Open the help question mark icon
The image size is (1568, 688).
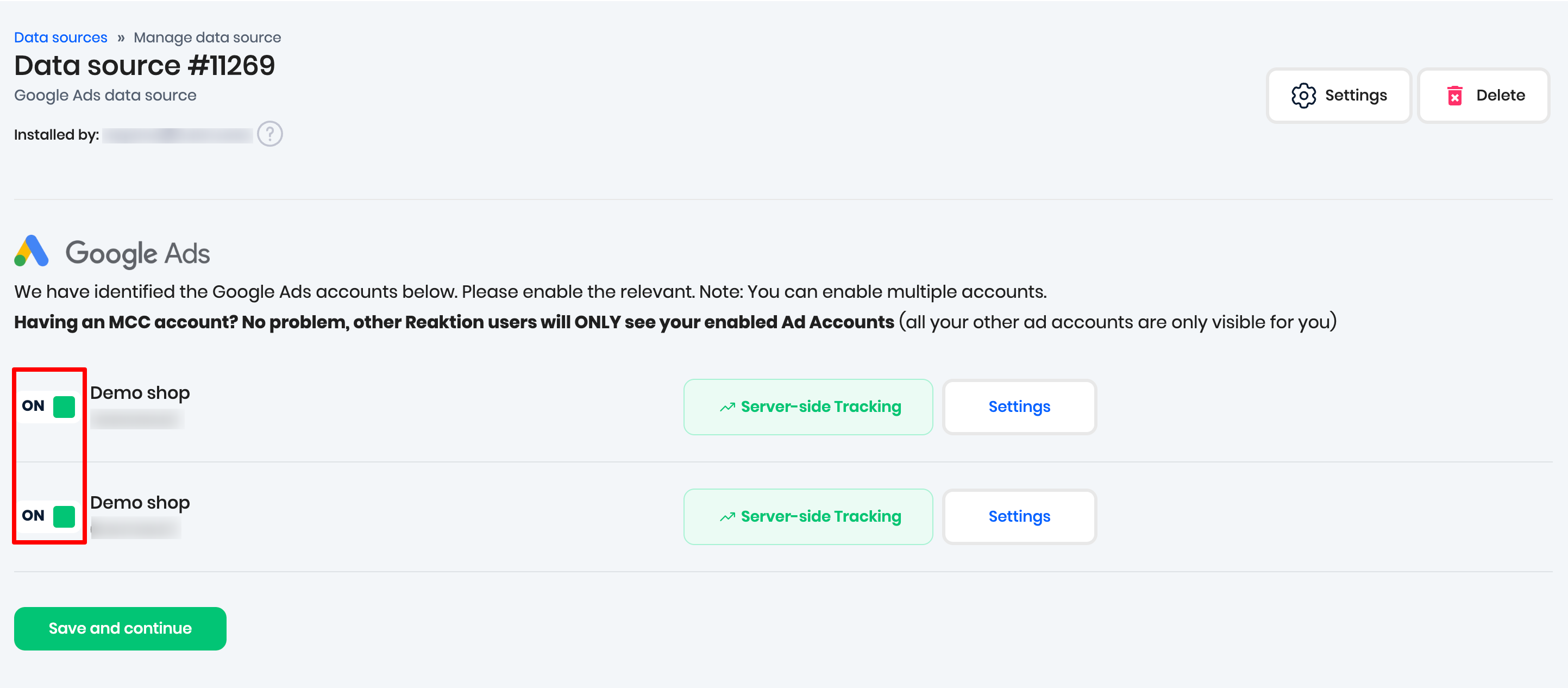click(269, 134)
